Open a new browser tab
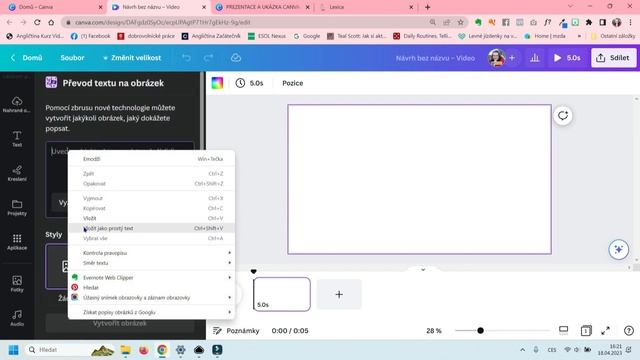The image size is (640, 360). point(427,7)
